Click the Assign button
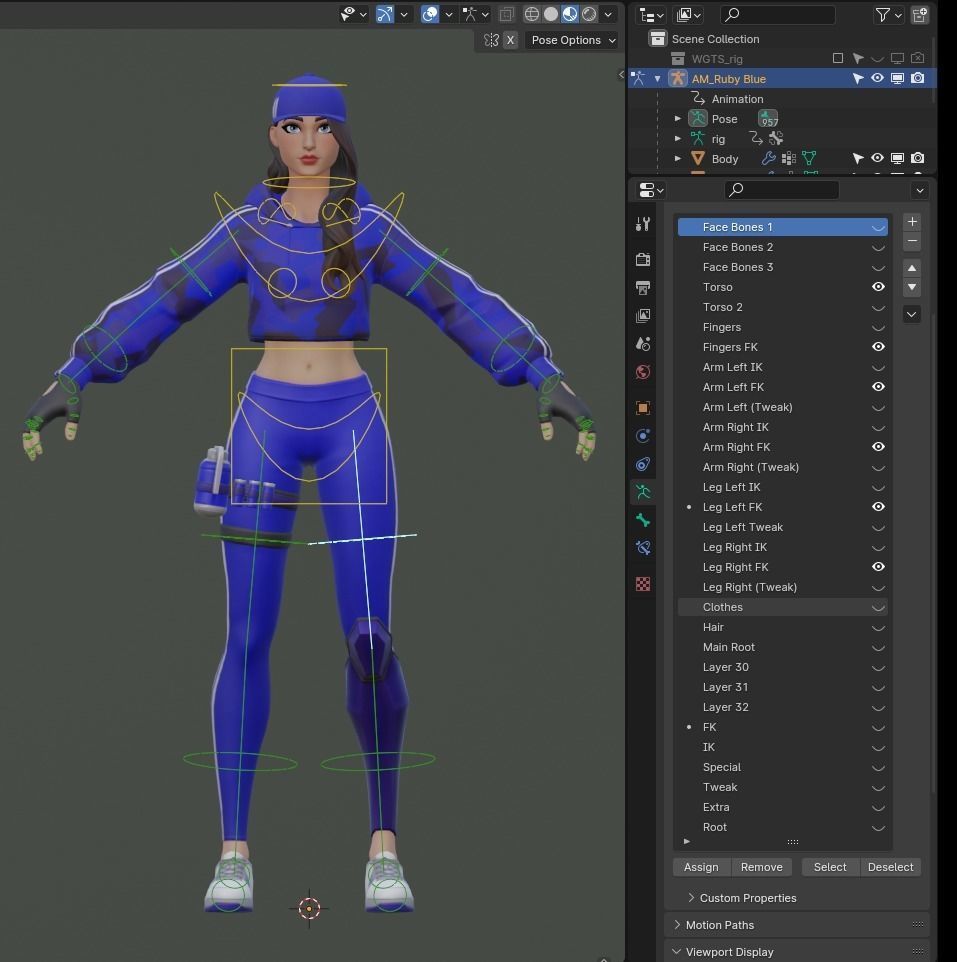Screen dimensions: 957x962 pyautogui.click(x=701, y=867)
